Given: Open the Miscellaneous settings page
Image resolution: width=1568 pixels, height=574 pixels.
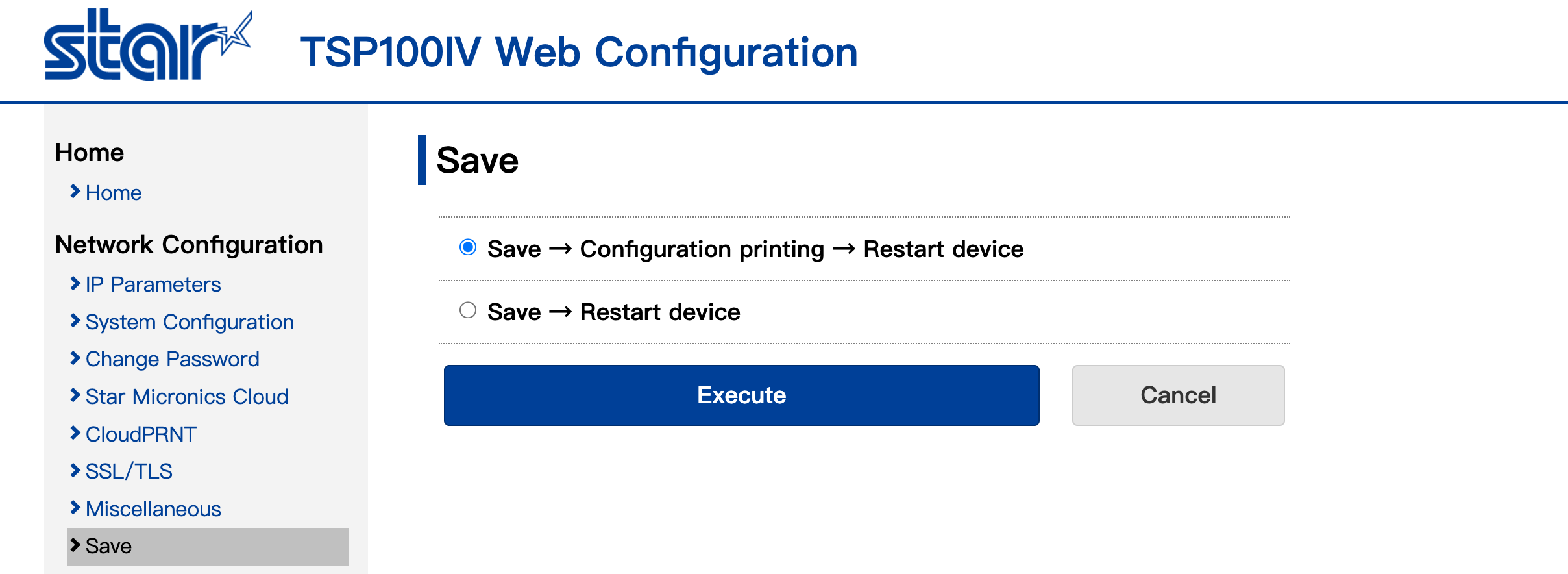Looking at the screenshot, I should tap(153, 509).
